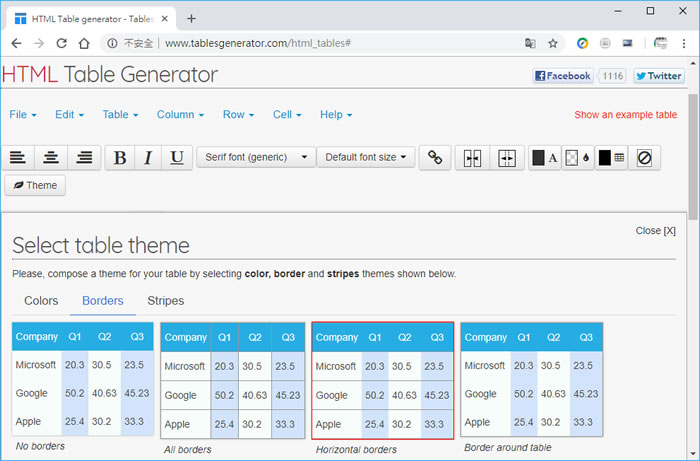The width and height of the screenshot is (700, 461).
Task: Switch to the Colors tab
Action: (x=41, y=301)
